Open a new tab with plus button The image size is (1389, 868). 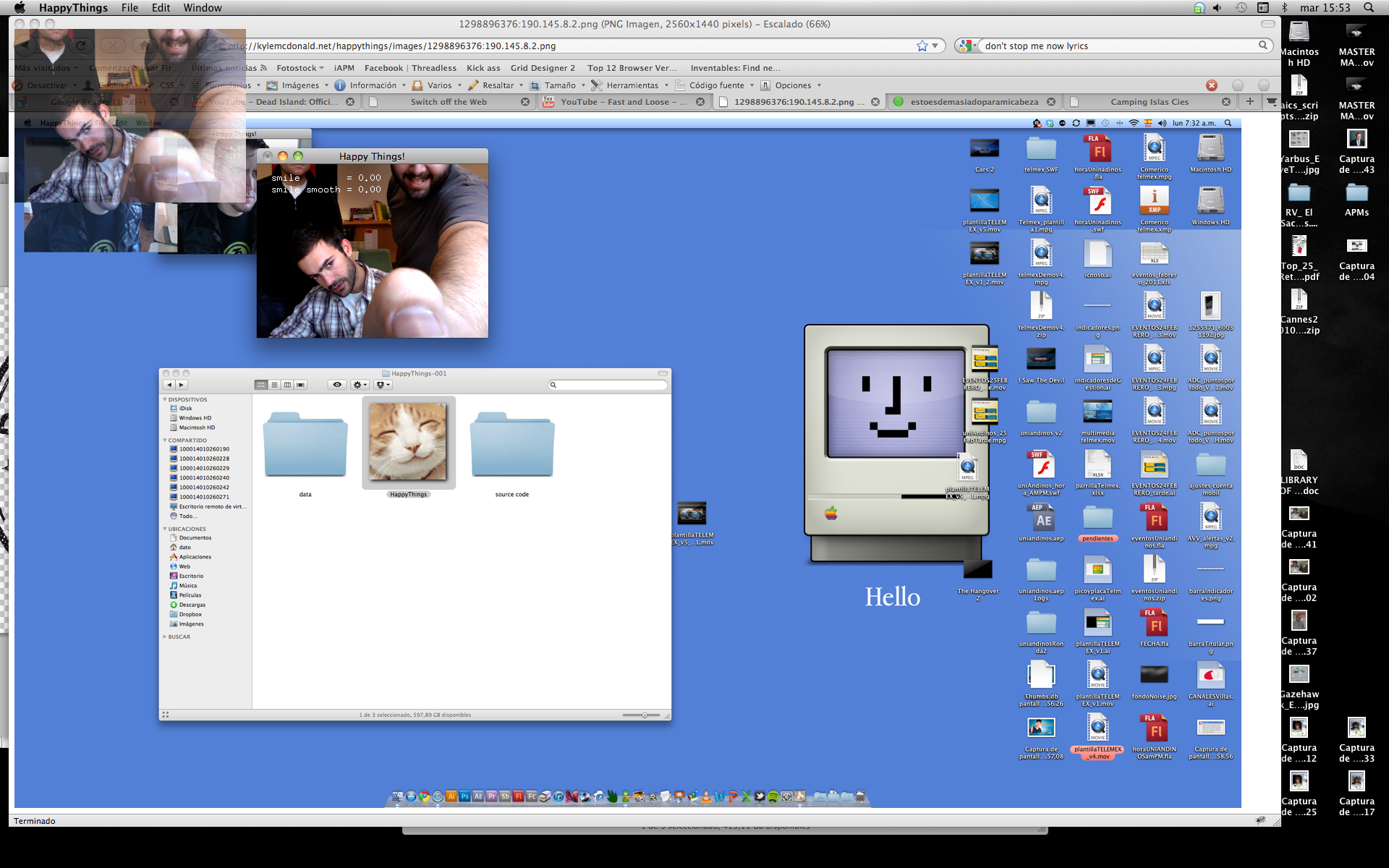tap(1249, 102)
